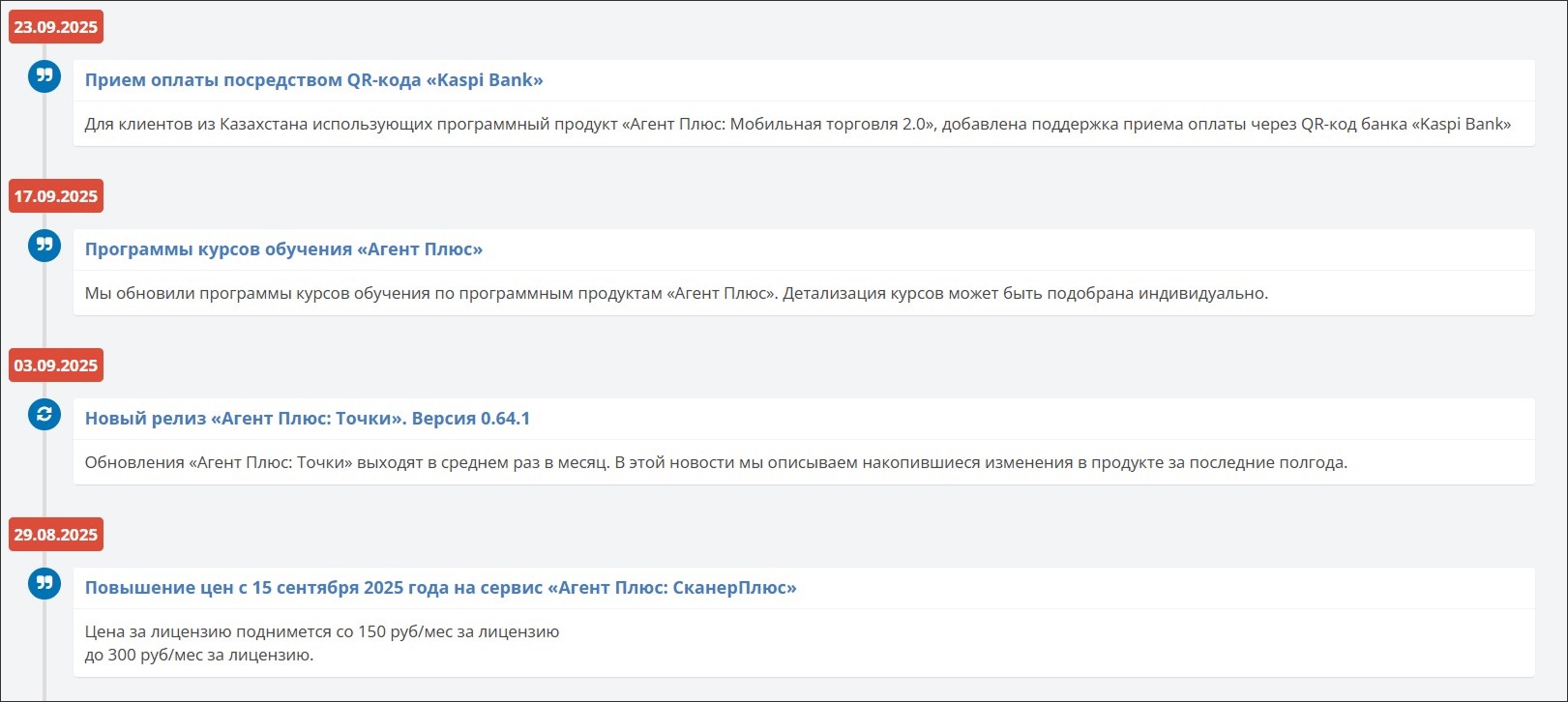Open «Повышение цен с 15 сентября 2025» link
Viewport: 1568px width, 702px height.
[x=440, y=588]
